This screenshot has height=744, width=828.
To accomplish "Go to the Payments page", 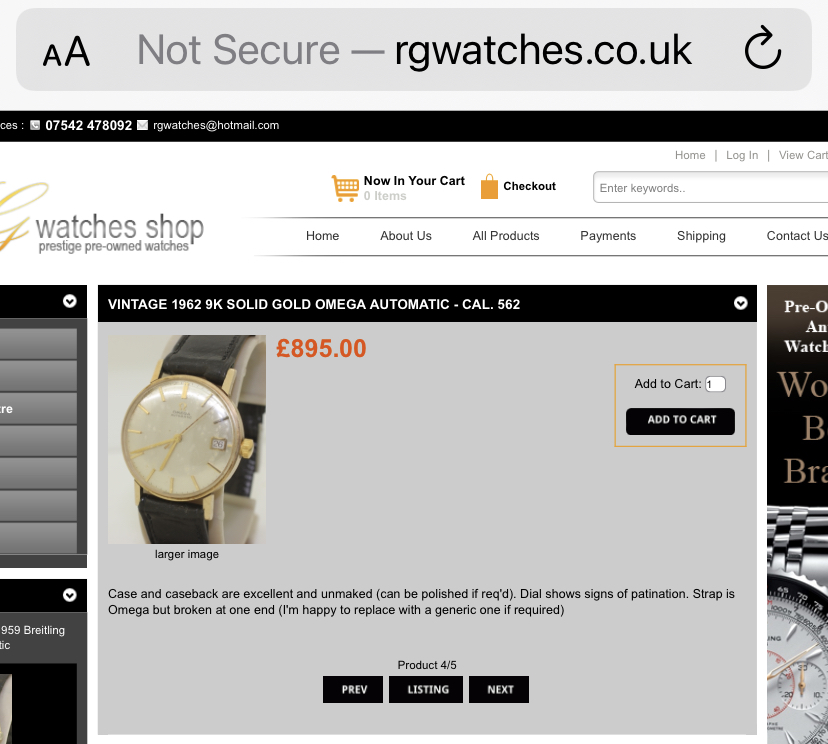I will pos(608,236).
